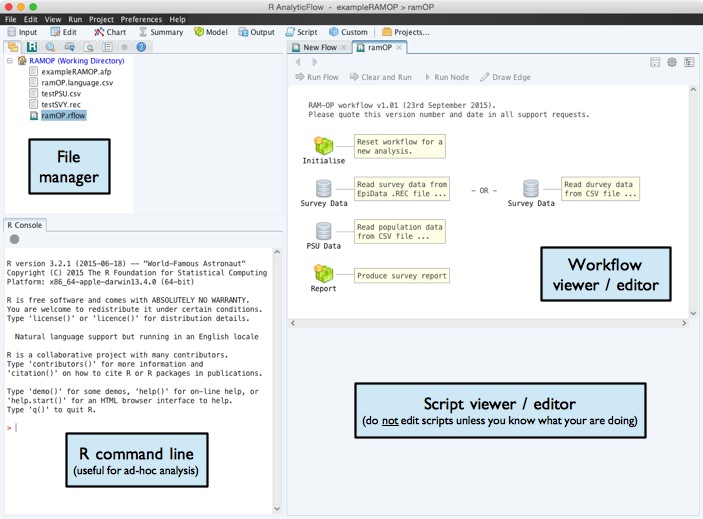Select the file manager folders tab icon
The height and width of the screenshot is (519, 703).
[x=13, y=47]
